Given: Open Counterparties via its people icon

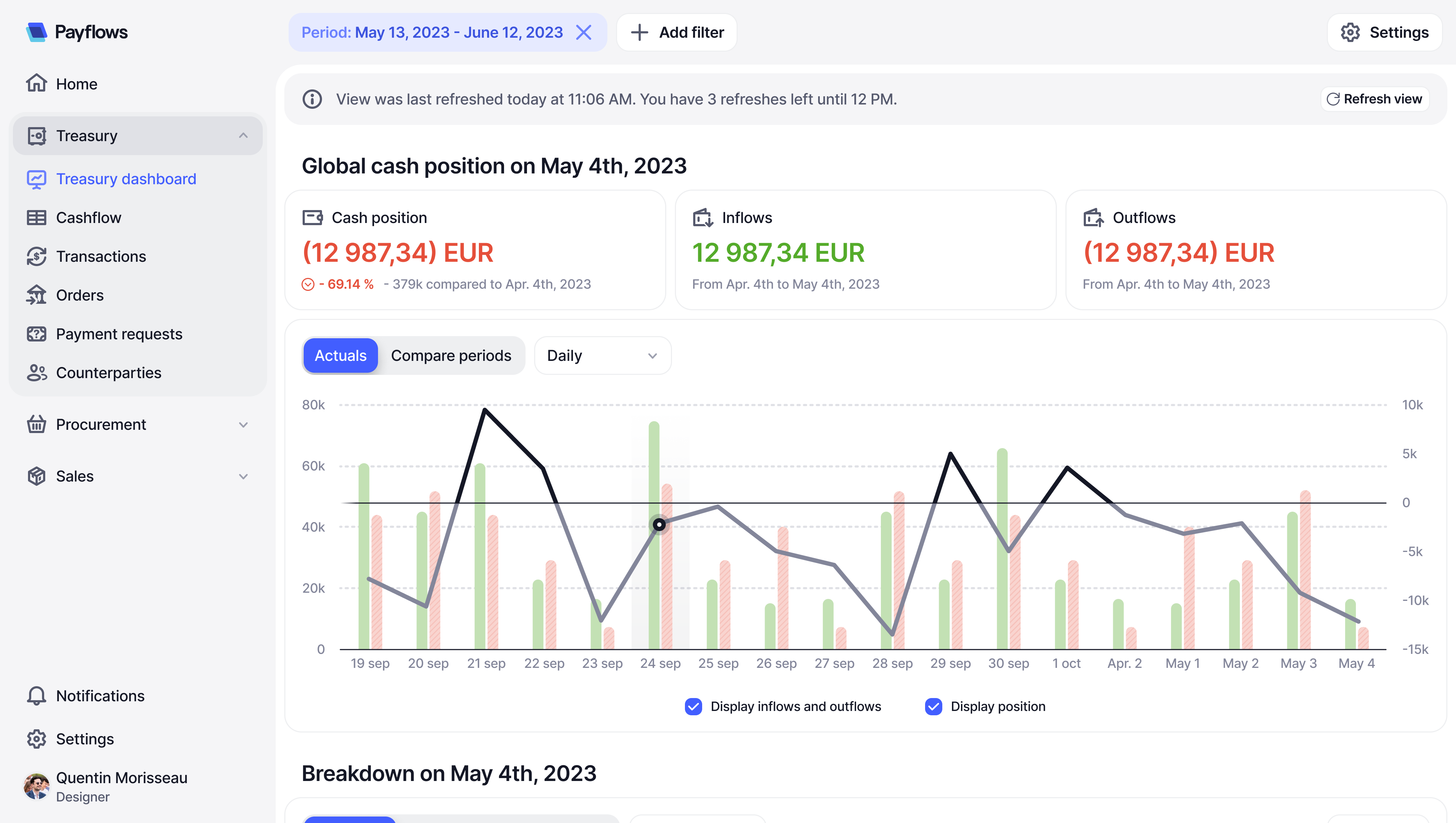Looking at the screenshot, I should coord(36,372).
